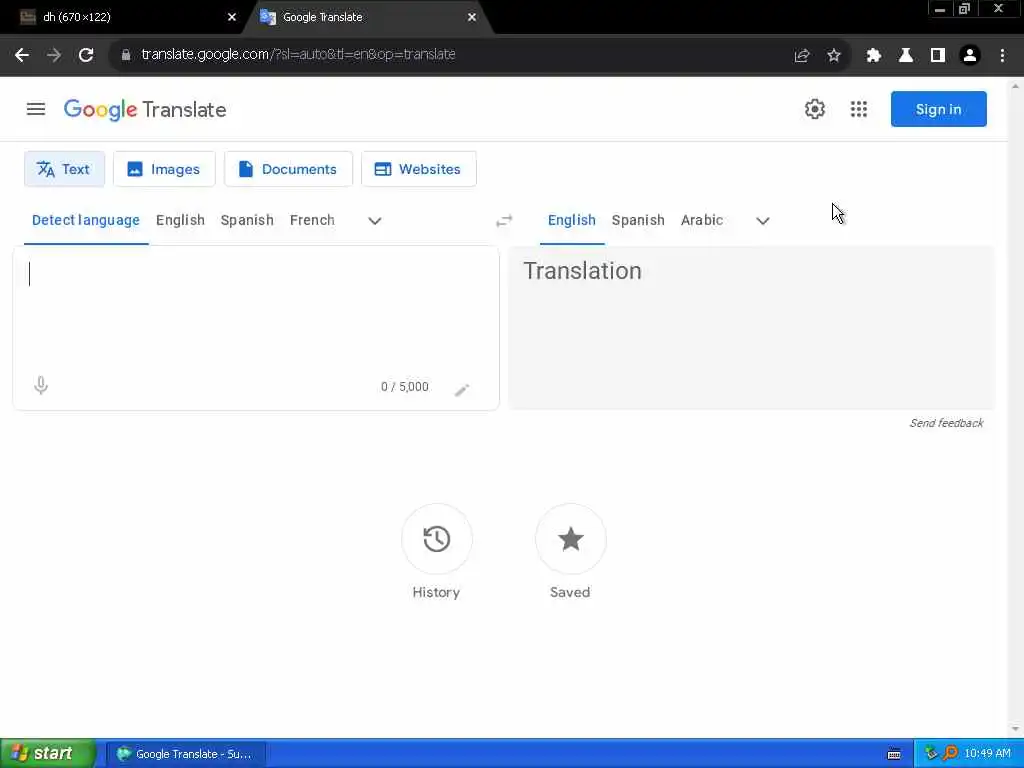The width and height of the screenshot is (1024, 768).
Task: Go forward in the browser
Action: point(54,55)
